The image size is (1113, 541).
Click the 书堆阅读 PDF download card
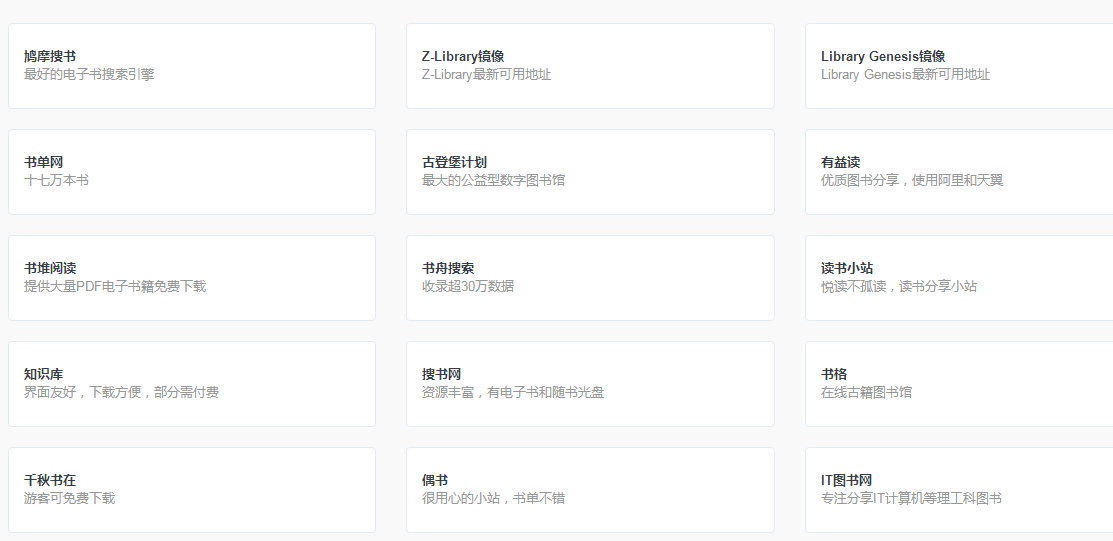192,278
